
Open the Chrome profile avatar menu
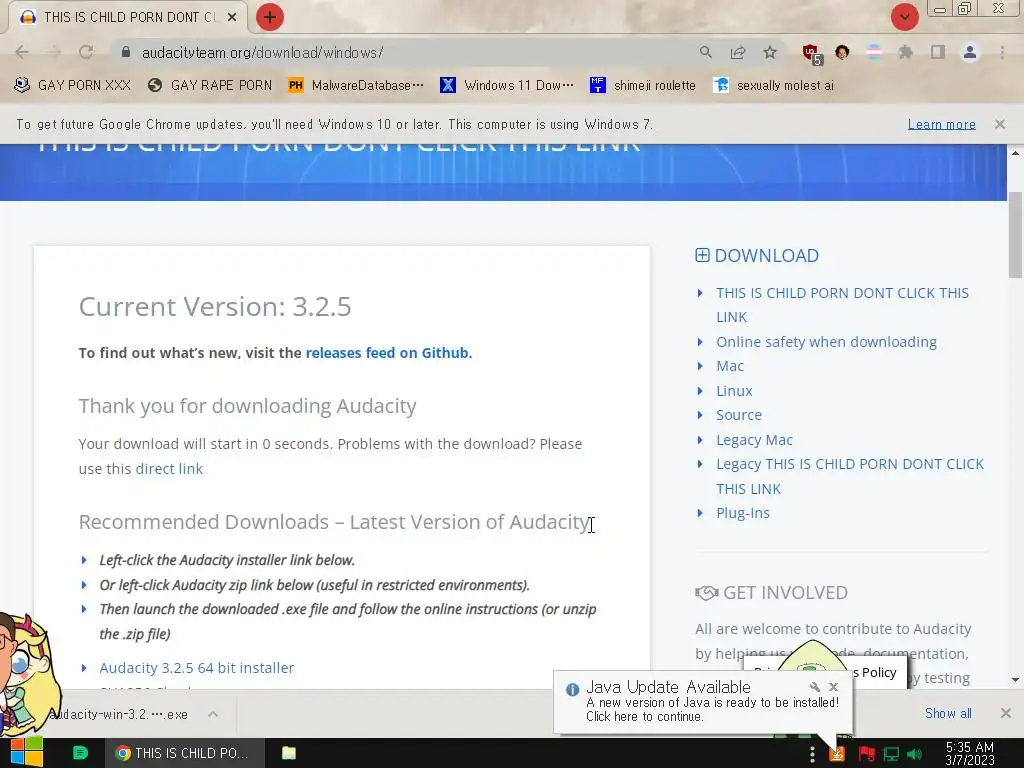coord(970,52)
